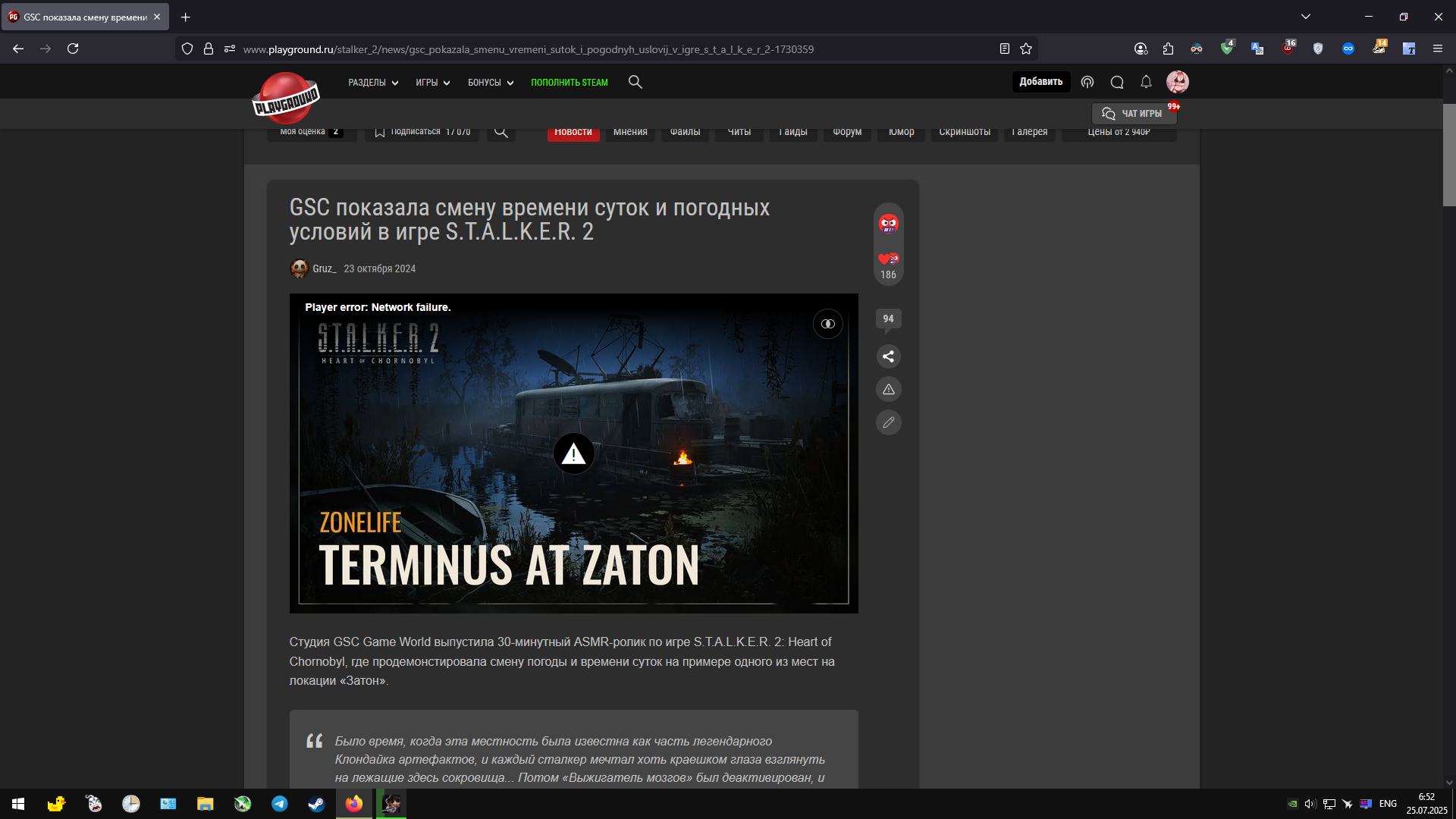Open the user profile avatar
1456x819 pixels.
pos(1177,82)
